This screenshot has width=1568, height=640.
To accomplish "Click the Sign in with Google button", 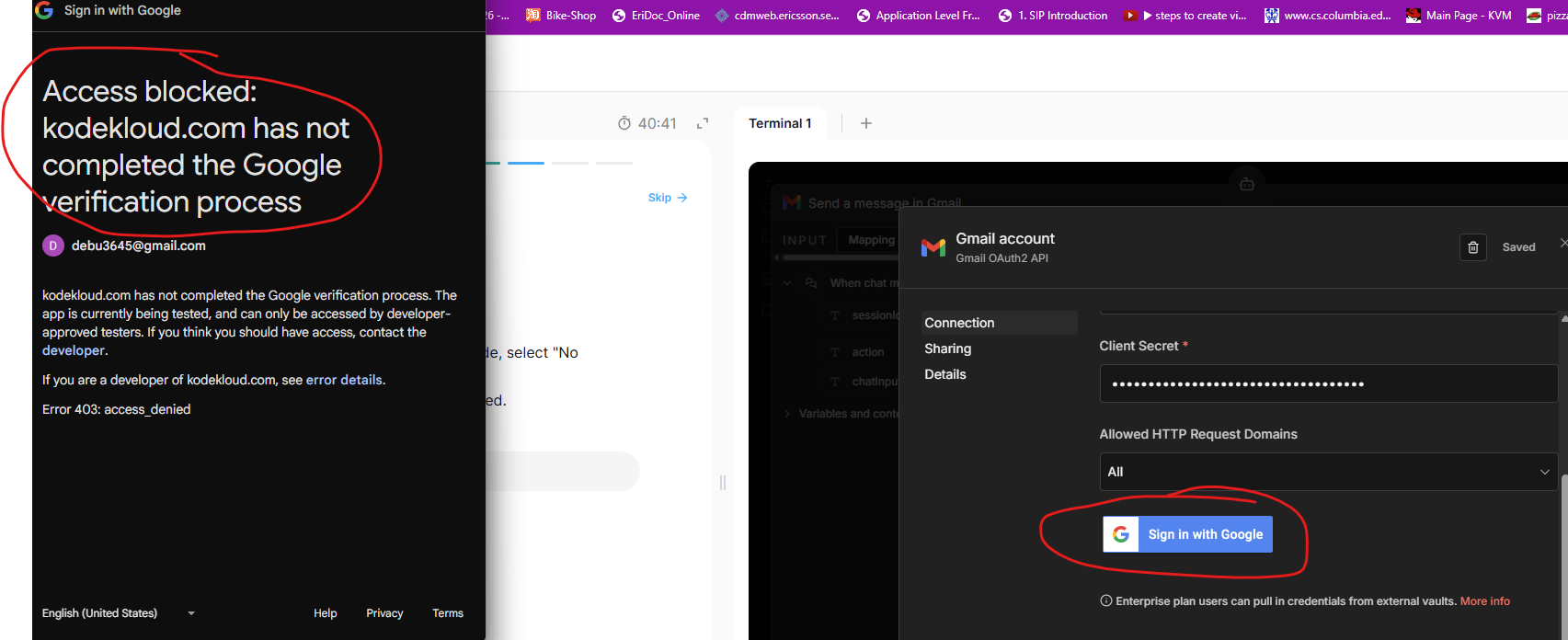I will [1188, 534].
